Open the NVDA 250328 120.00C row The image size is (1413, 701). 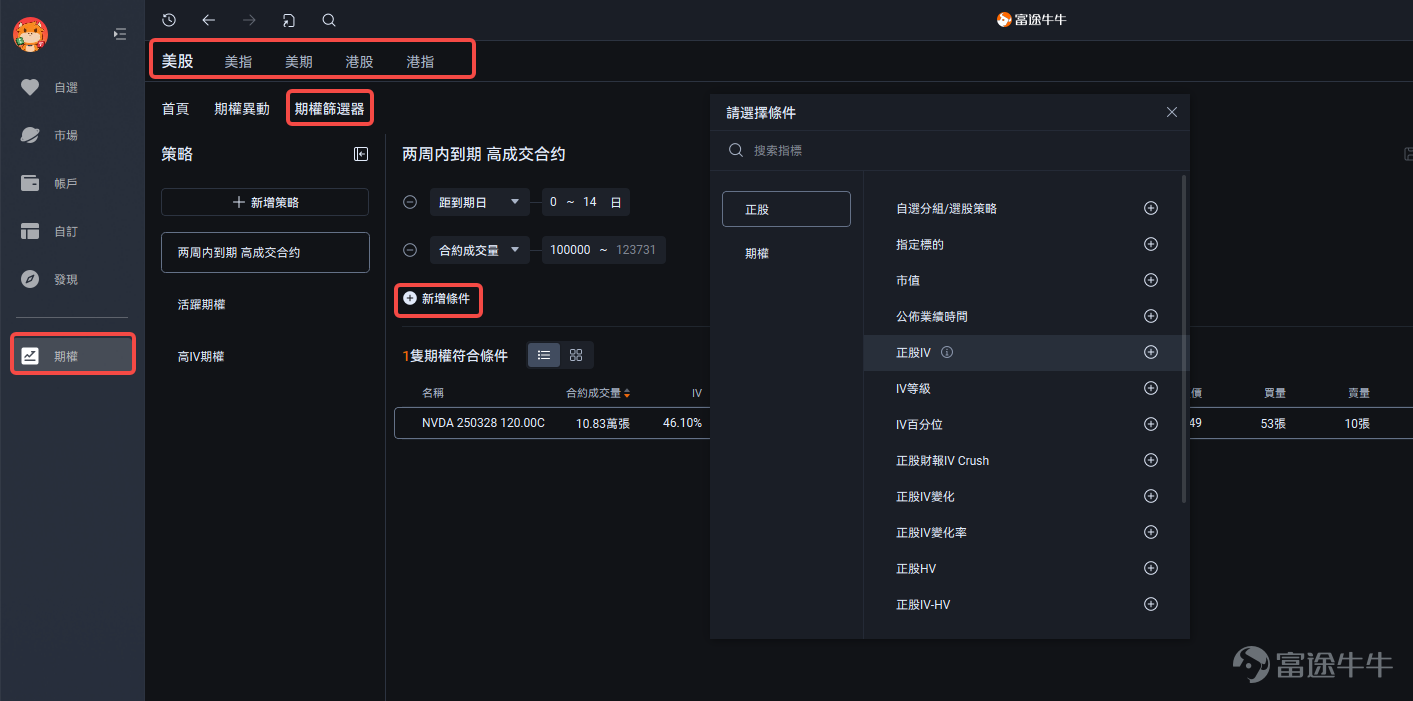pos(903,423)
